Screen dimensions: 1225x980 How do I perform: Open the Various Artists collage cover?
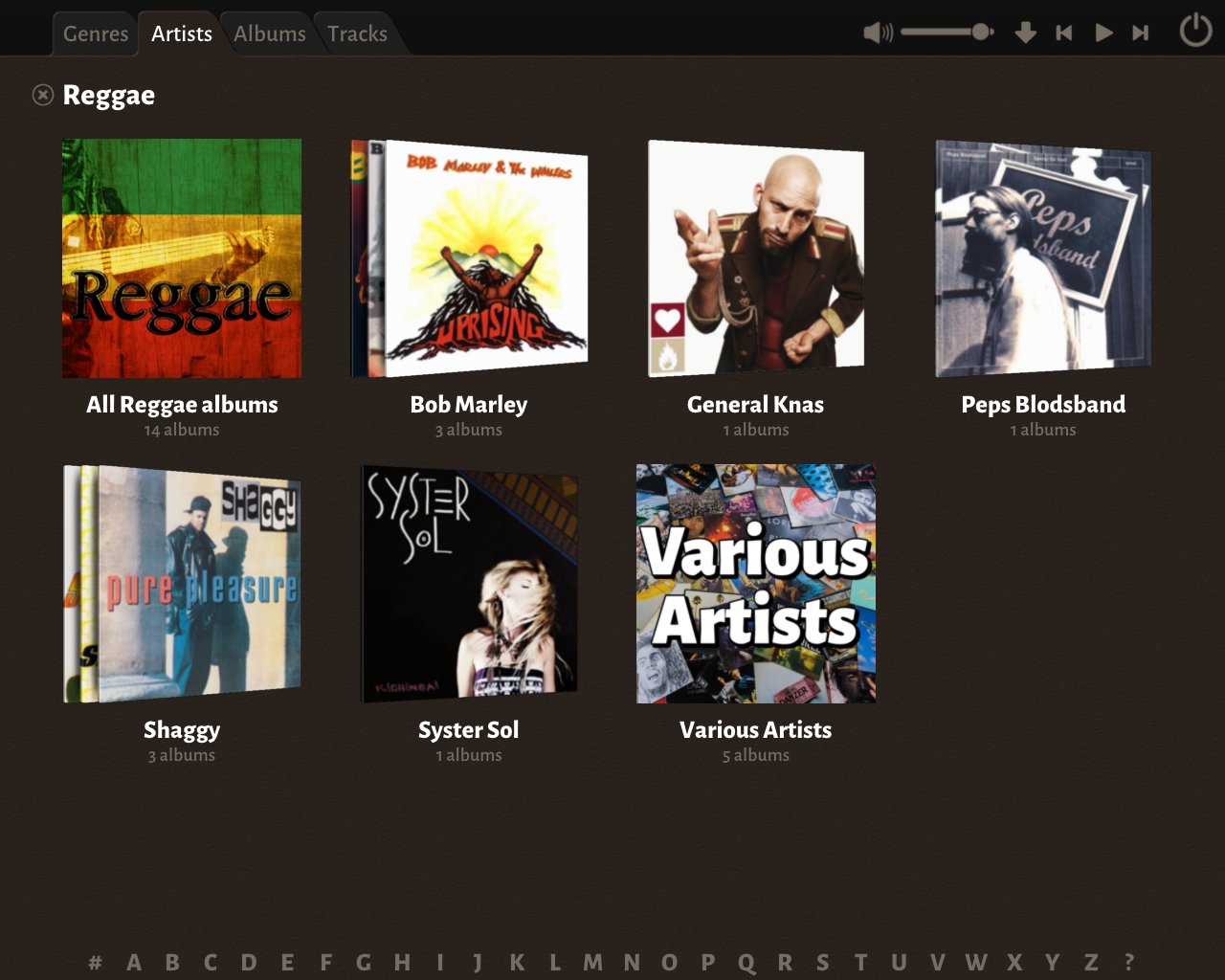coord(756,584)
